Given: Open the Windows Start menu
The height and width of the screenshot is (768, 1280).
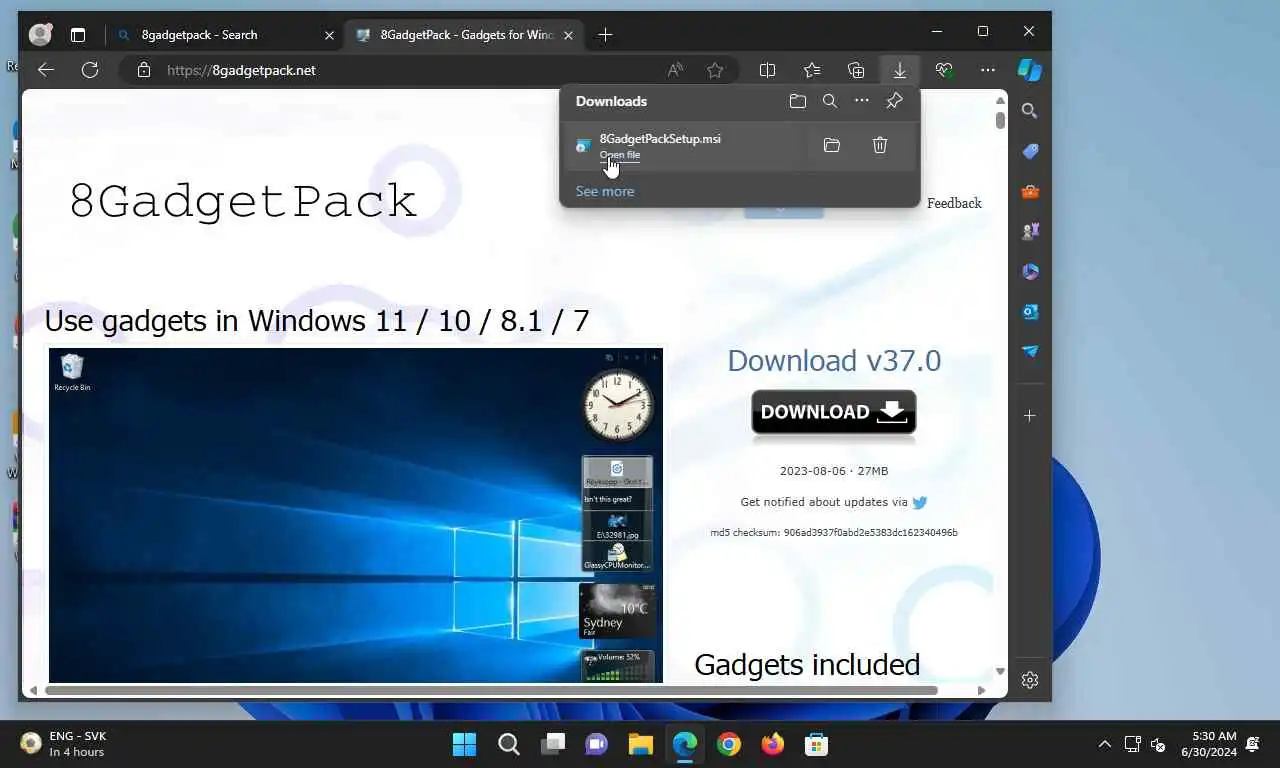Looking at the screenshot, I should (465, 744).
